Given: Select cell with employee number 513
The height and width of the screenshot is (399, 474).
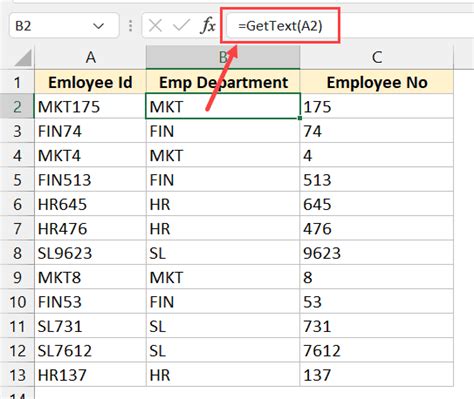Looking at the screenshot, I should tap(377, 180).
